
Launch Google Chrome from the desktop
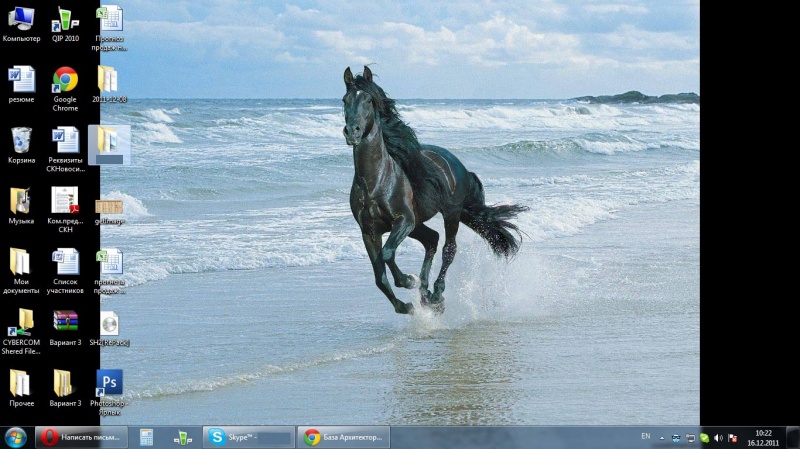point(65,81)
